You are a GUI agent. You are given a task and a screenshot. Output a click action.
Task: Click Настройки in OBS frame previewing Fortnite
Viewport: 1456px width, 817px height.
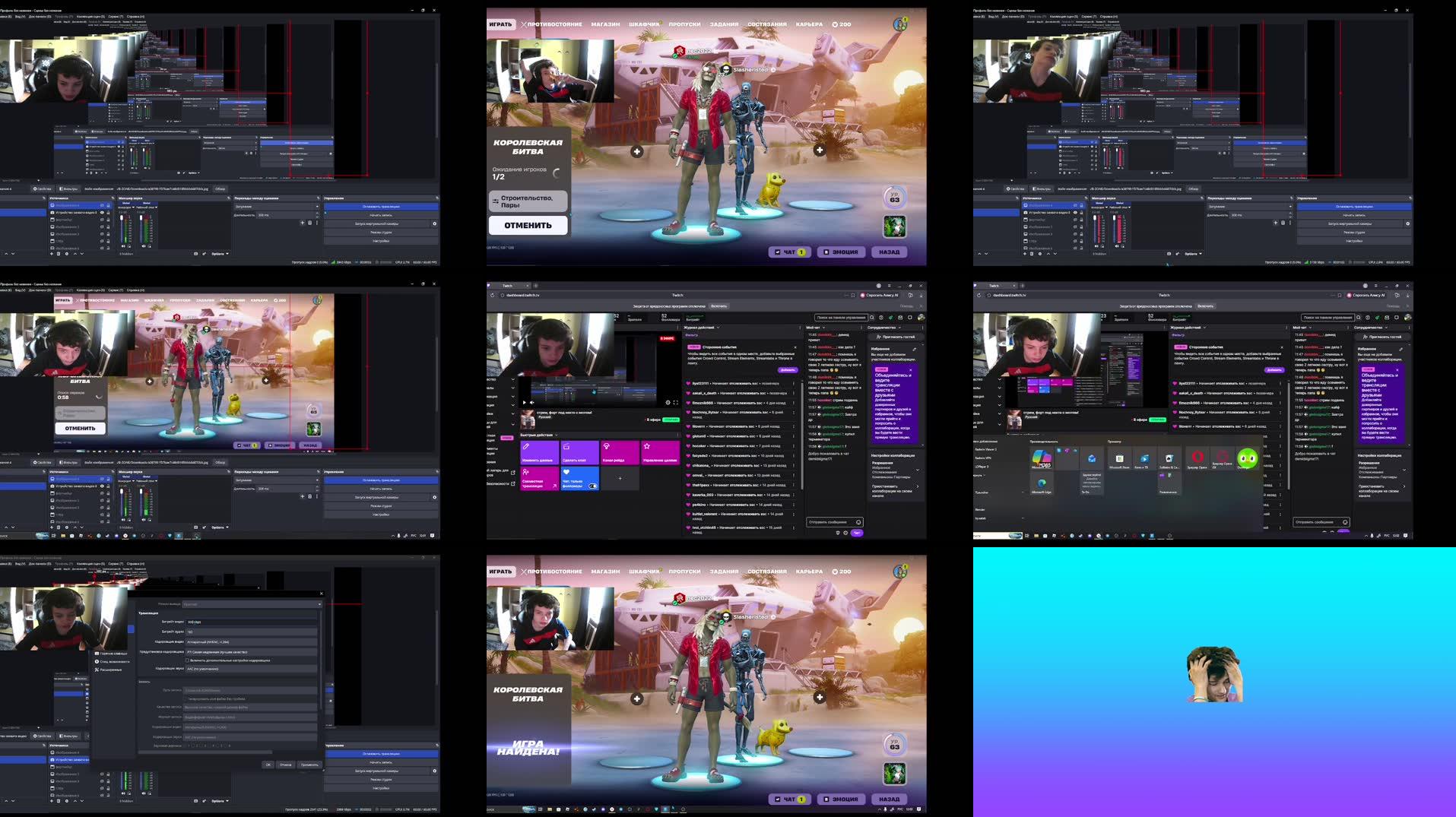[x=381, y=515]
